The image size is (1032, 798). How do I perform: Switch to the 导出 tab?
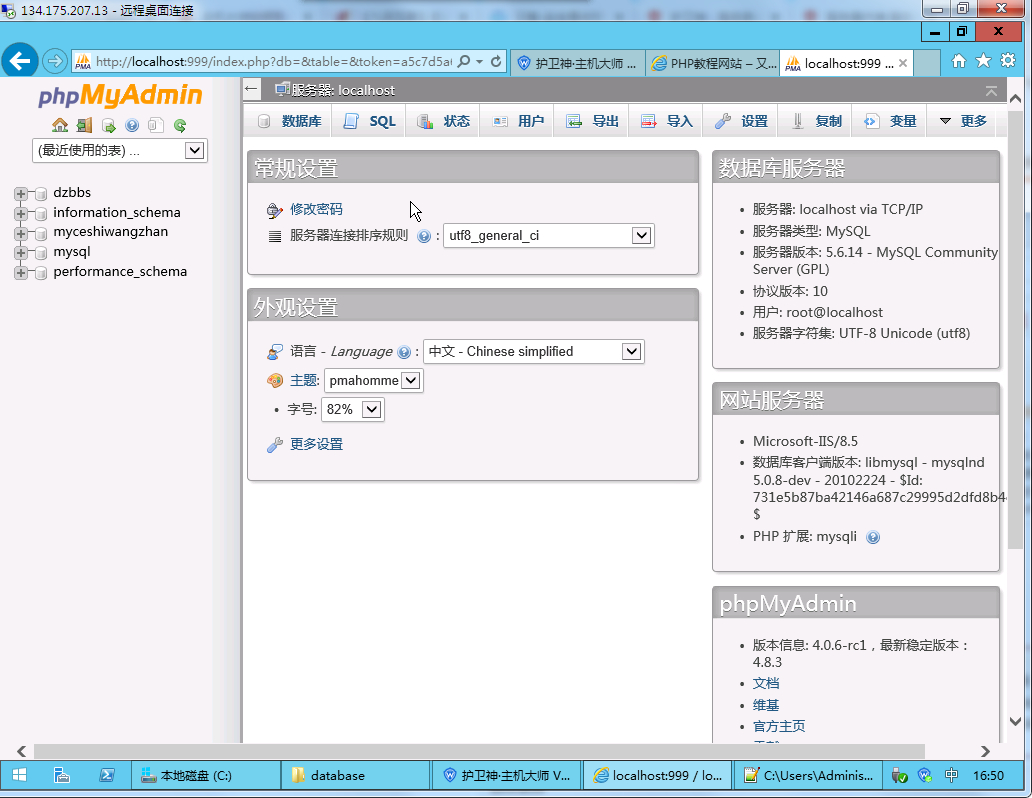click(x=592, y=121)
